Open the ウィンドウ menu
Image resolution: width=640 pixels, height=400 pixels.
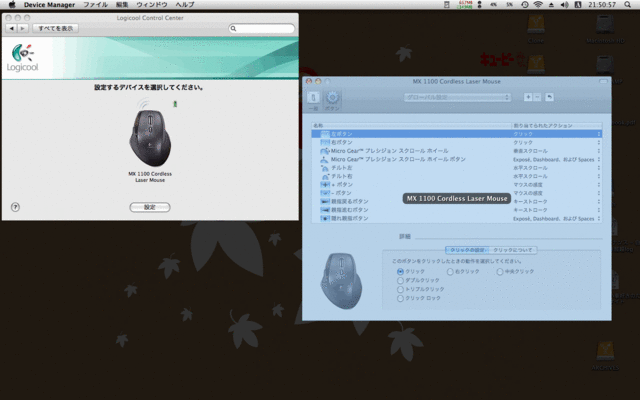(x=152, y=4)
